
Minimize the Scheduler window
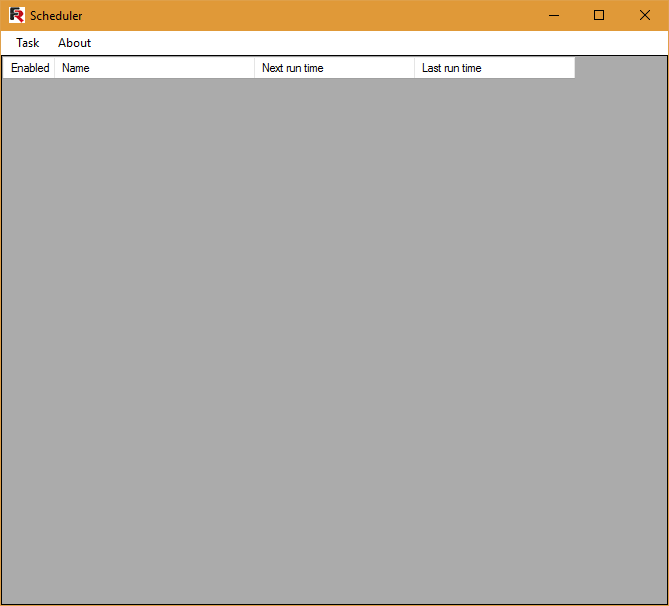click(554, 15)
